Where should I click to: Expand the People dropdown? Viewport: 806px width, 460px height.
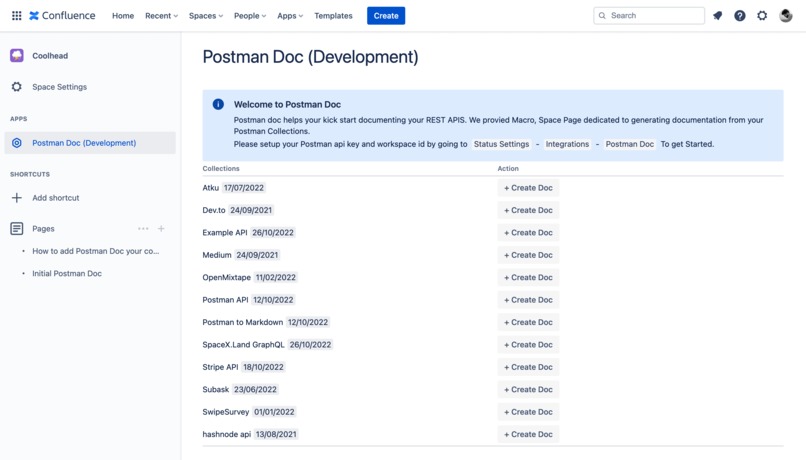[250, 15]
